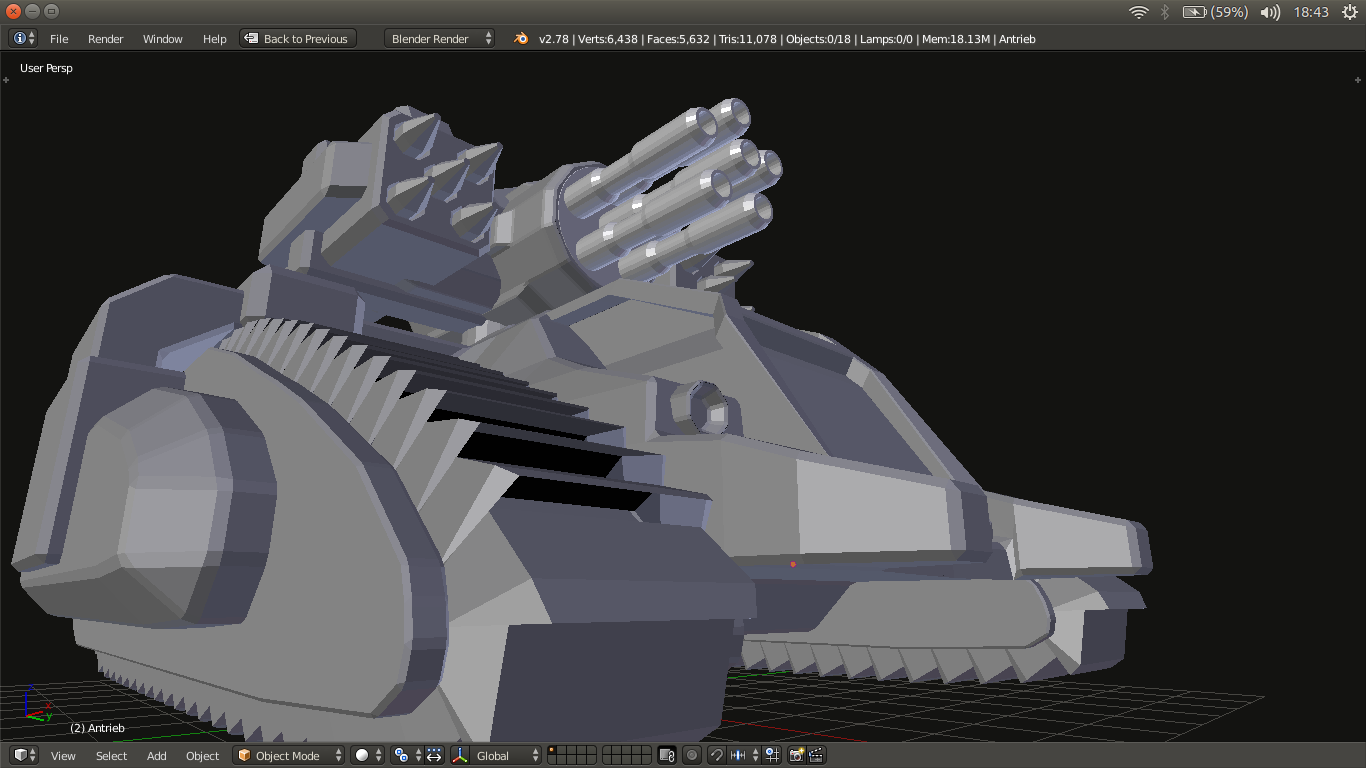Open the volume control in the top panel
The height and width of the screenshot is (768, 1366).
1270,12
